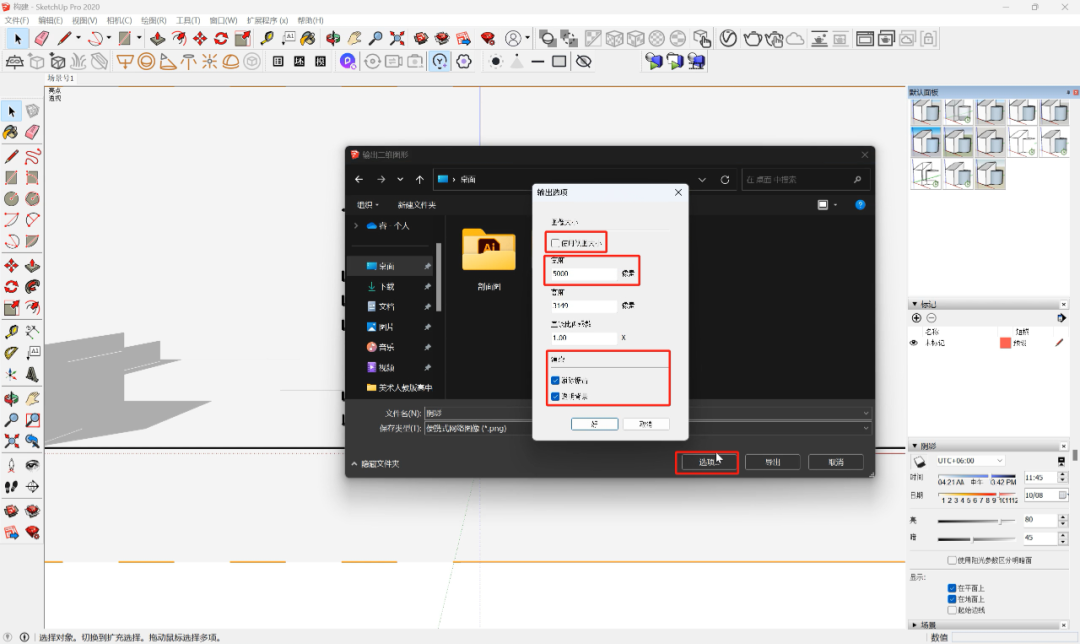The height and width of the screenshot is (644, 1080).
Task: Toggle visibility eye of the untagged row
Action: (914, 342)
